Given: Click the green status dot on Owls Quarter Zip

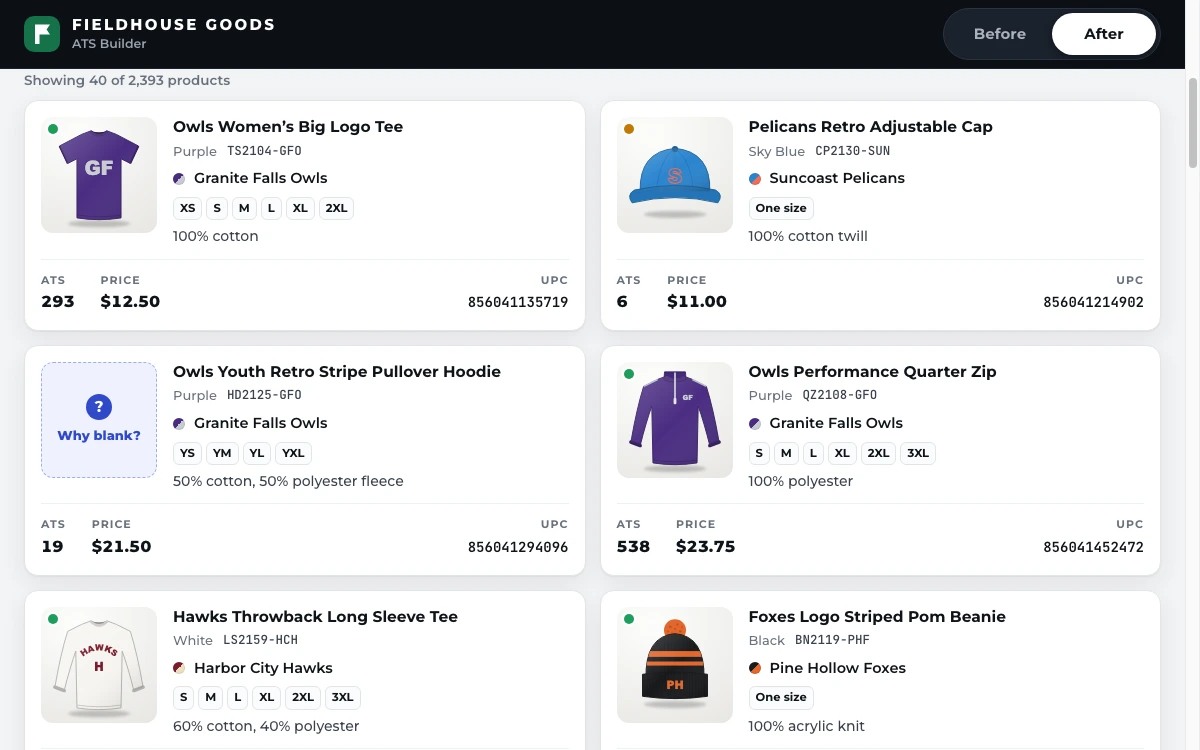Looking at the screenshot, I should [629, 374].
